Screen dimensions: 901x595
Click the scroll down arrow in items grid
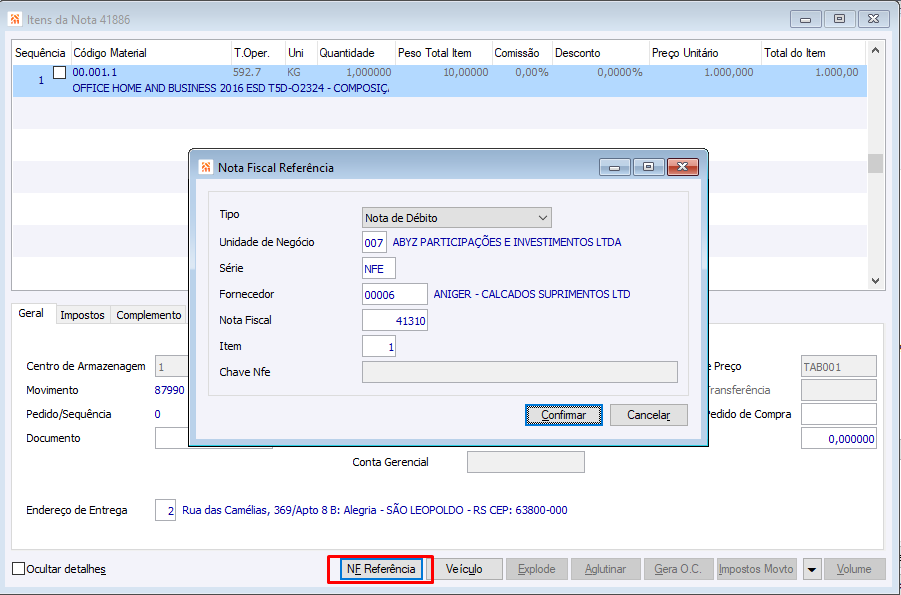coord(875,281)
